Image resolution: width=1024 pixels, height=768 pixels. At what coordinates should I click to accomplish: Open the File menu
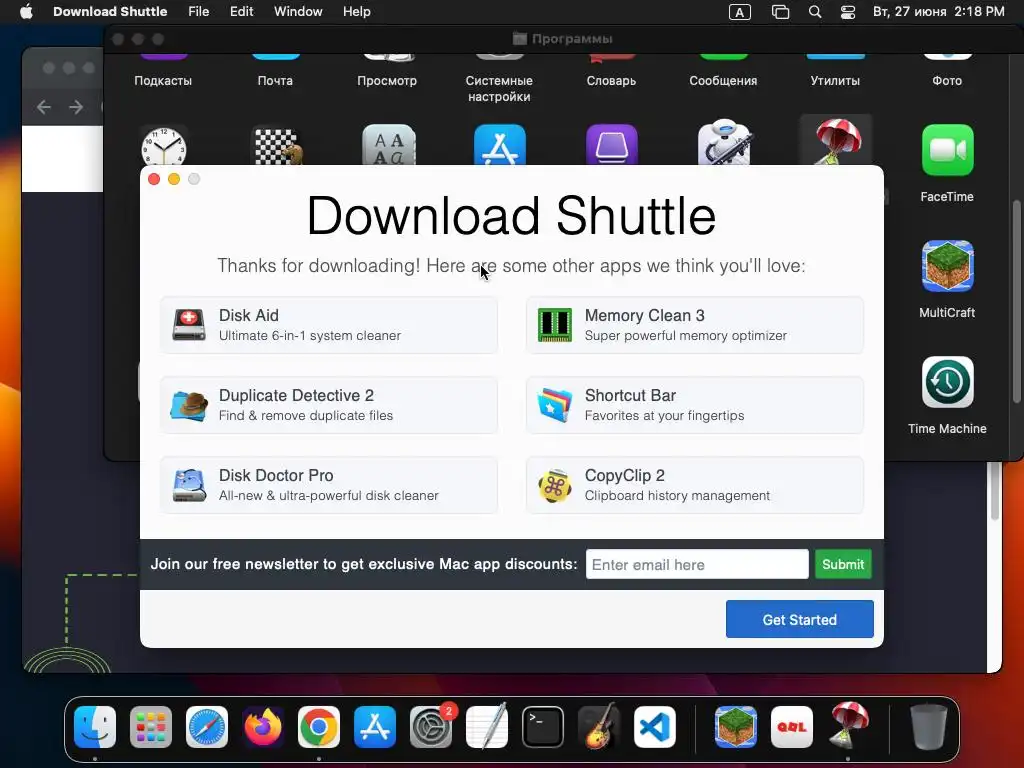tap(199, 12)
